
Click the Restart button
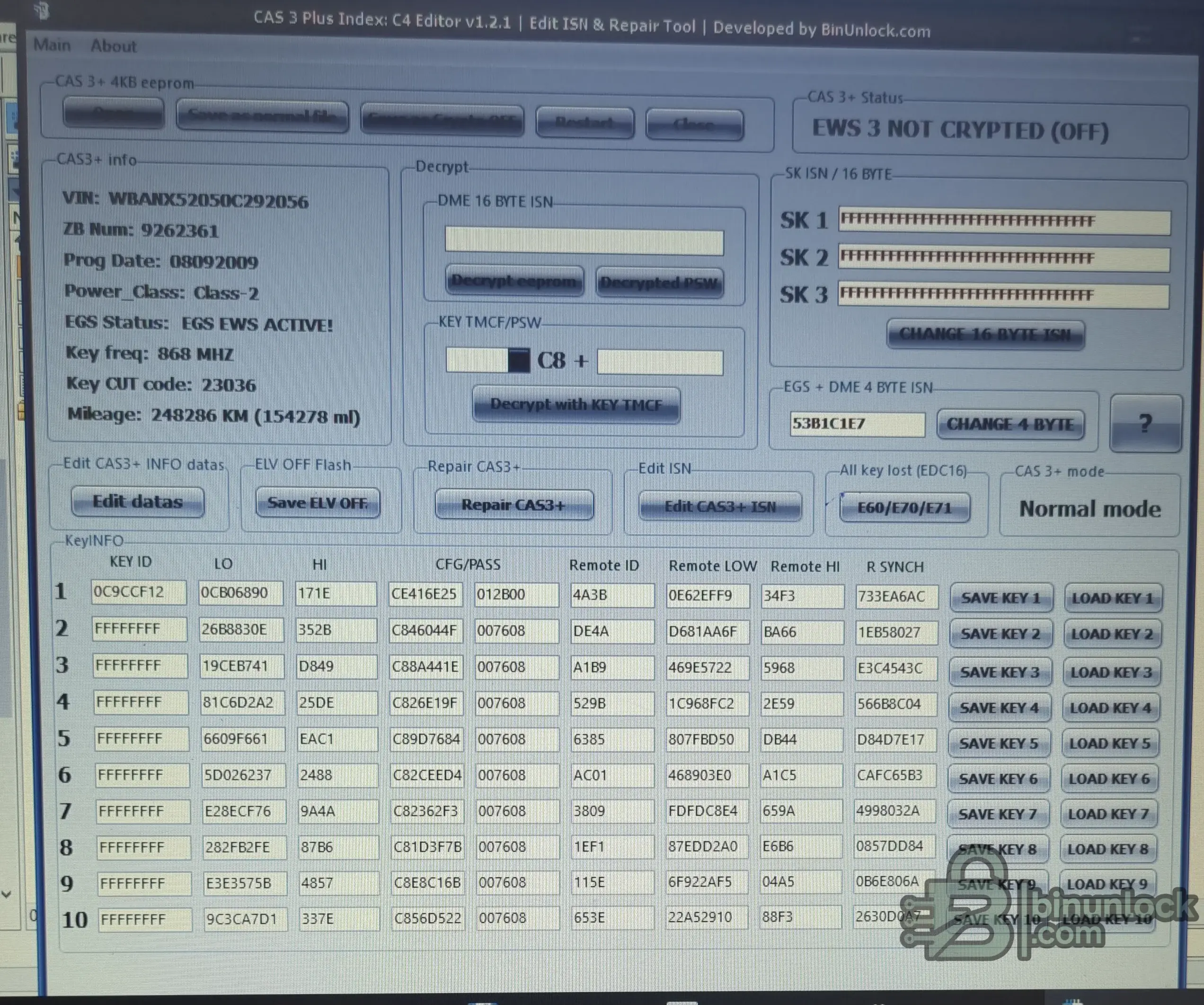[x=585, y=122]
